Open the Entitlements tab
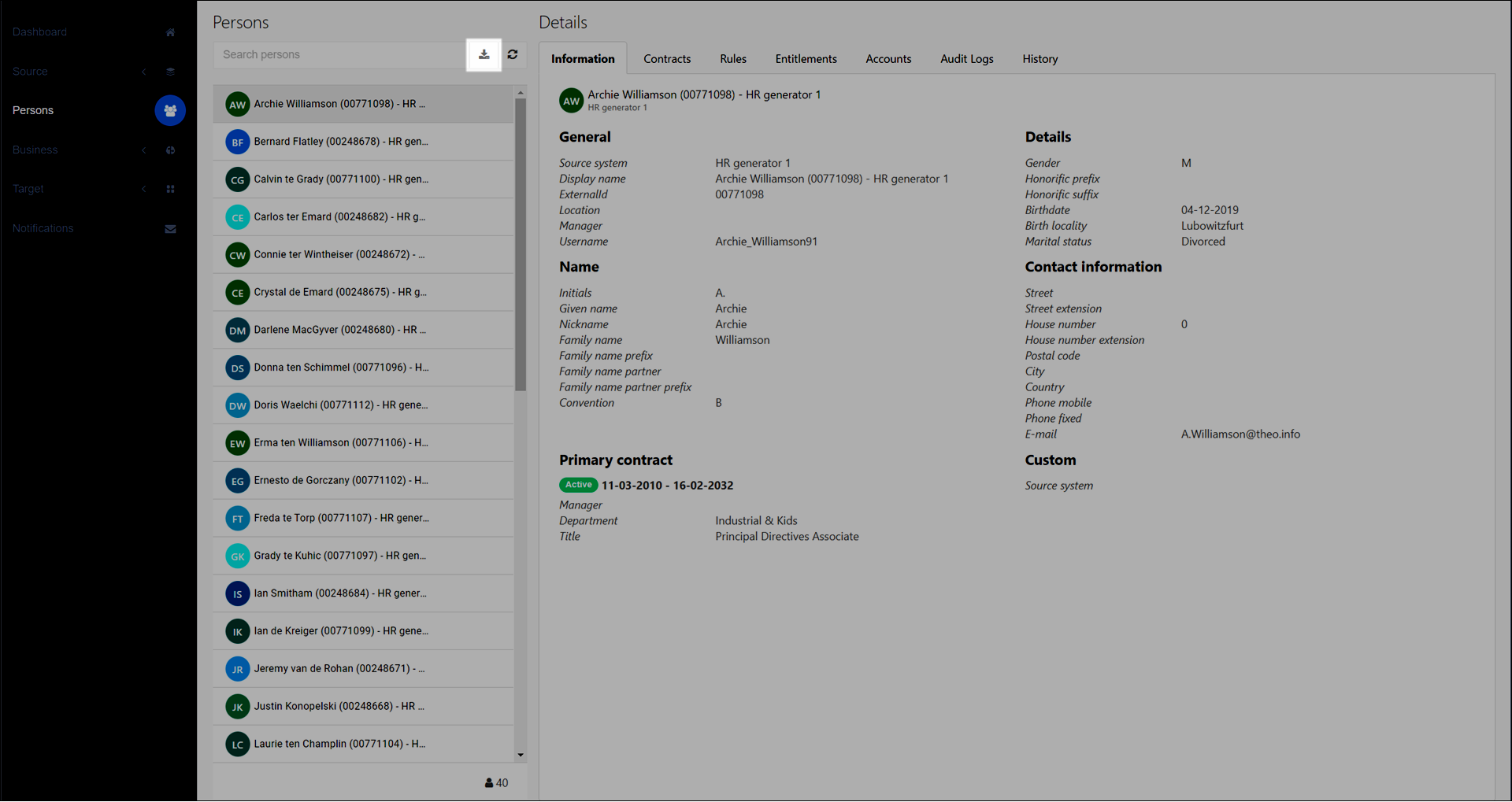 click(x=806, y=59)
